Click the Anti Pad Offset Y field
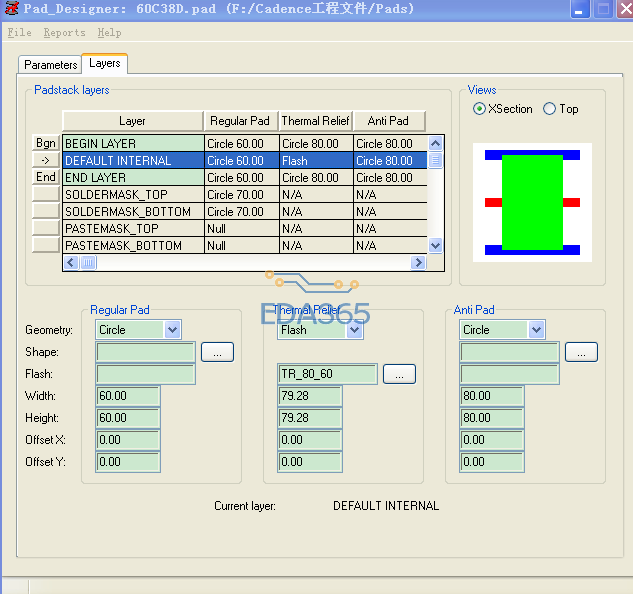The width and height of the screenshot is (633, 594). click(x=492, y=462)
